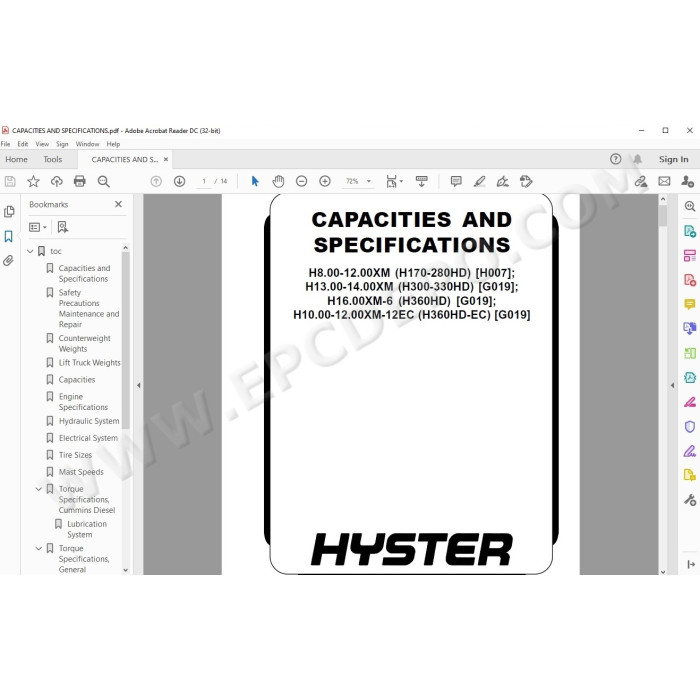This screenshot has width=700, height=700.
Task: Collapse the toc bookmark tree
Action: (30, 251)
